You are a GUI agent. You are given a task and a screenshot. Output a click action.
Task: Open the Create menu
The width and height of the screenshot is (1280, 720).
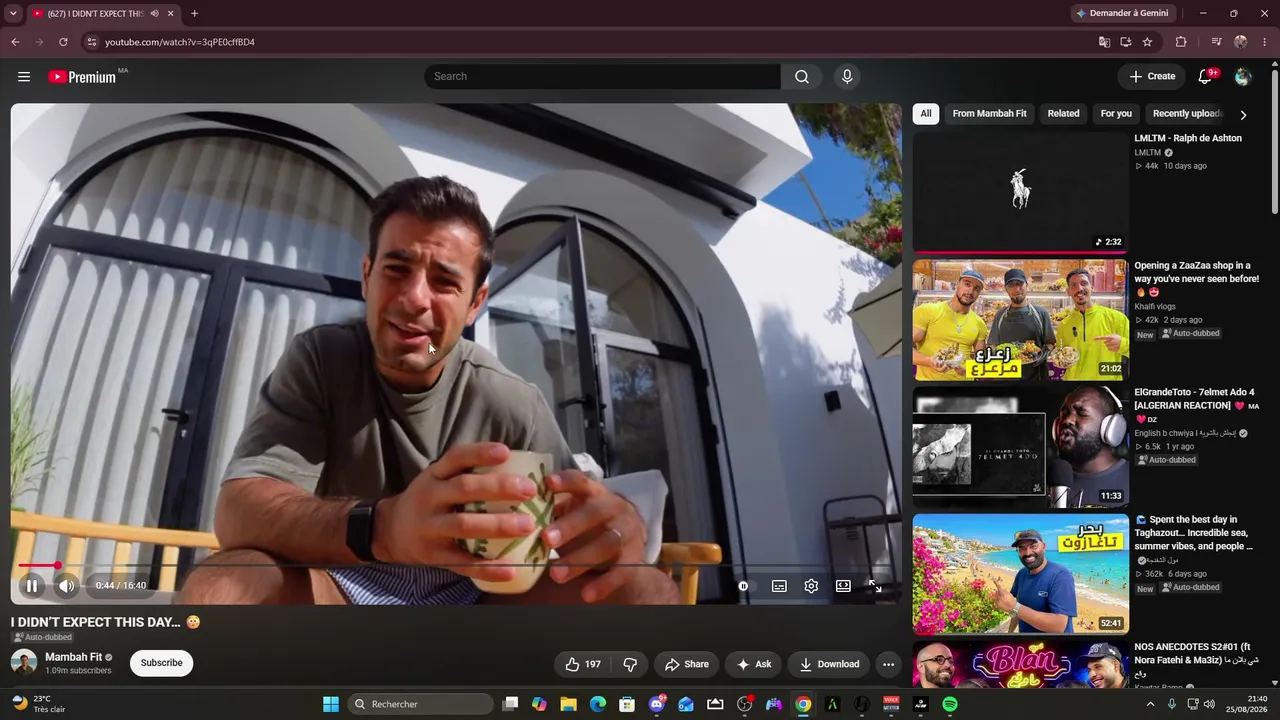(1152, 77)
